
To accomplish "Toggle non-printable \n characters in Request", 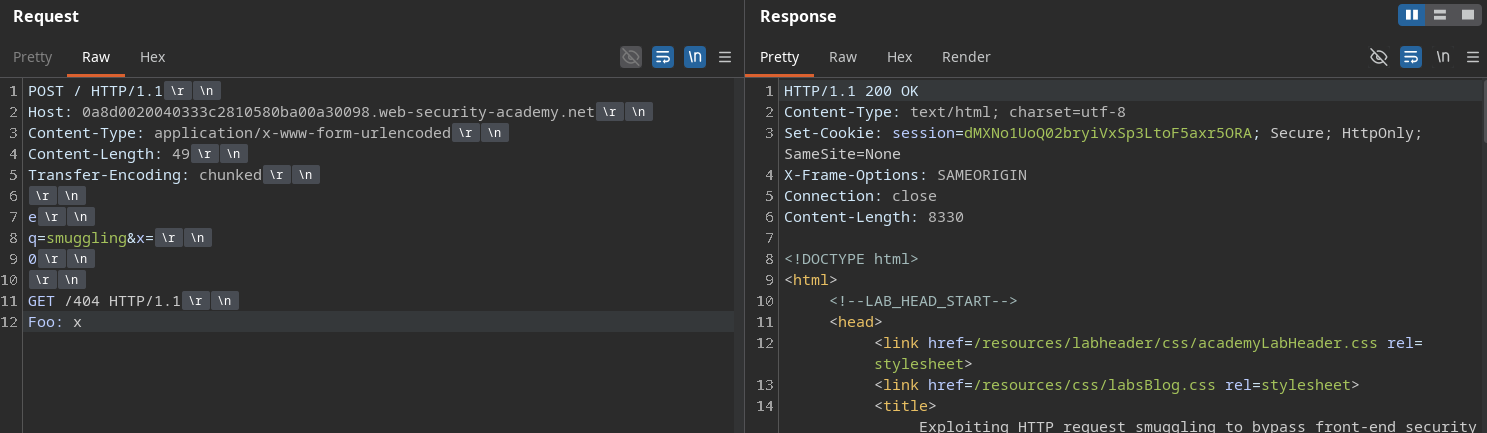I will pos(694,57).
